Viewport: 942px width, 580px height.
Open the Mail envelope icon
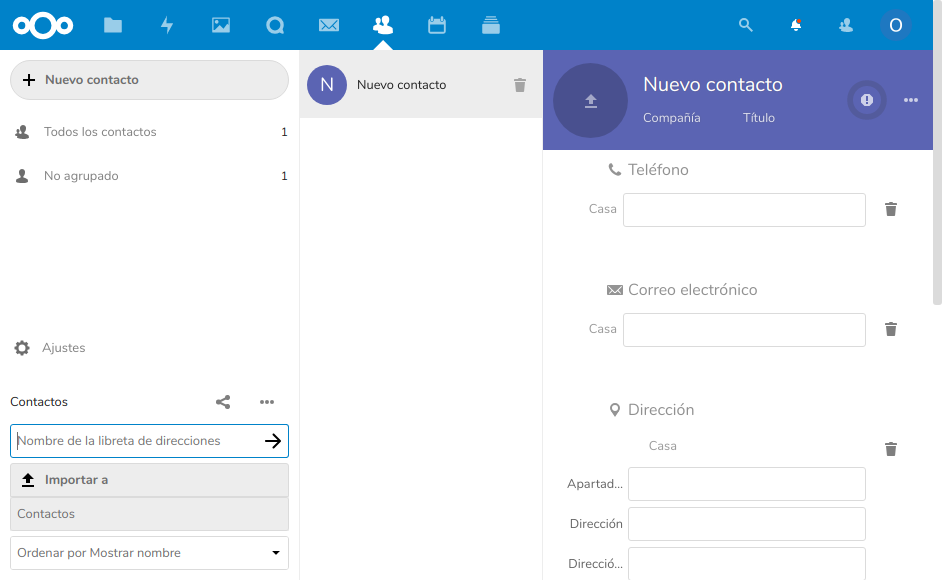coord(329,25)
